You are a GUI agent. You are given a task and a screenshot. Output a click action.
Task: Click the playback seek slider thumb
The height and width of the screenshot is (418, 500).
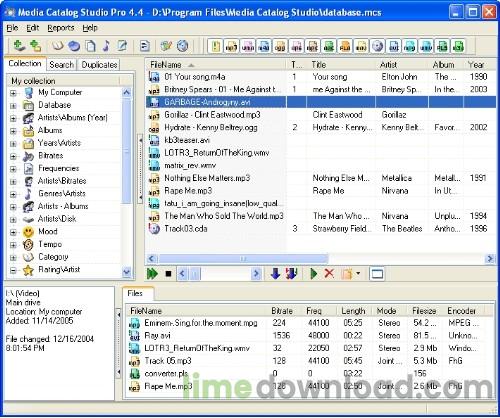click(195, 274)
